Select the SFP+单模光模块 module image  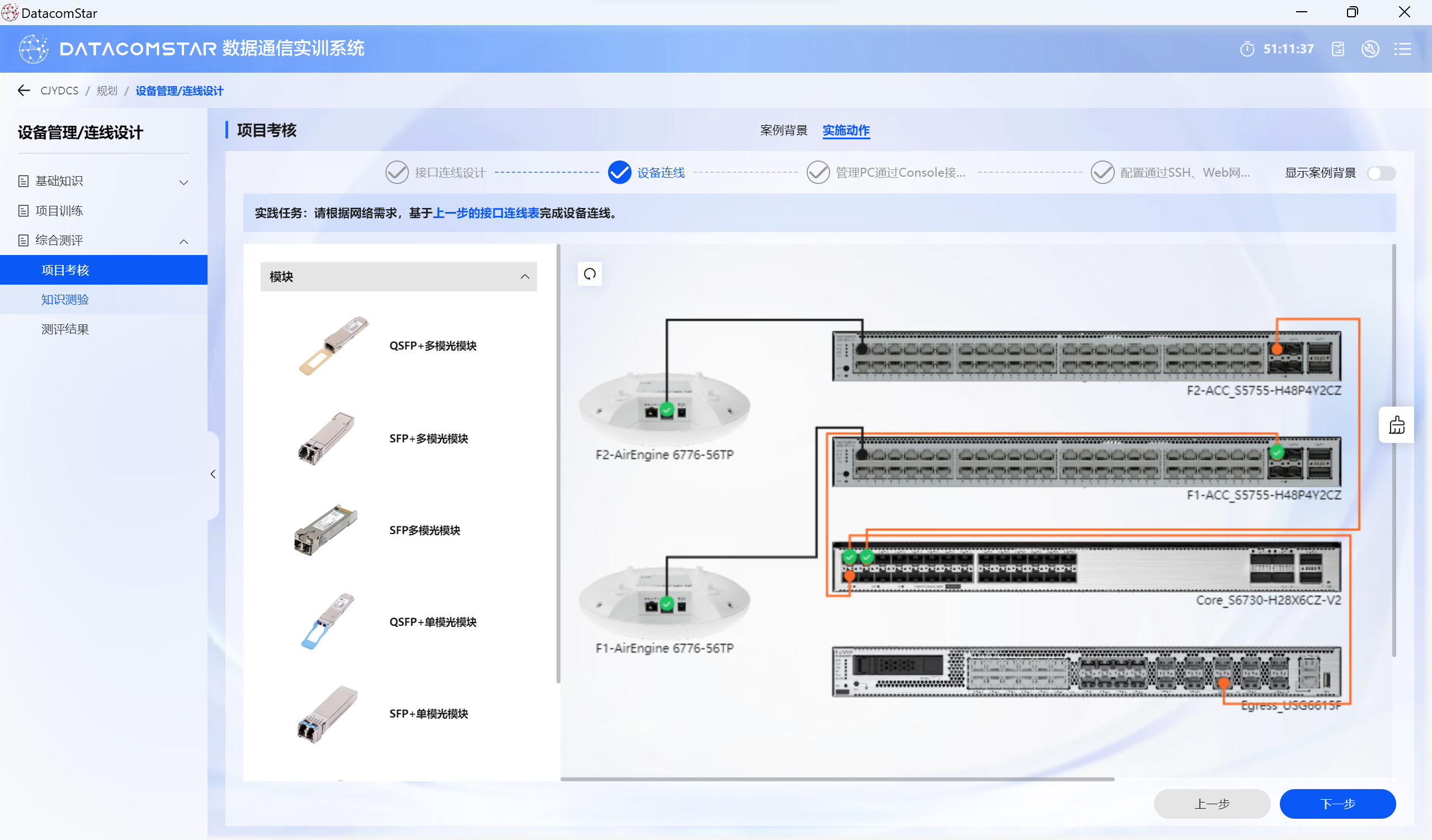(327, 714)
